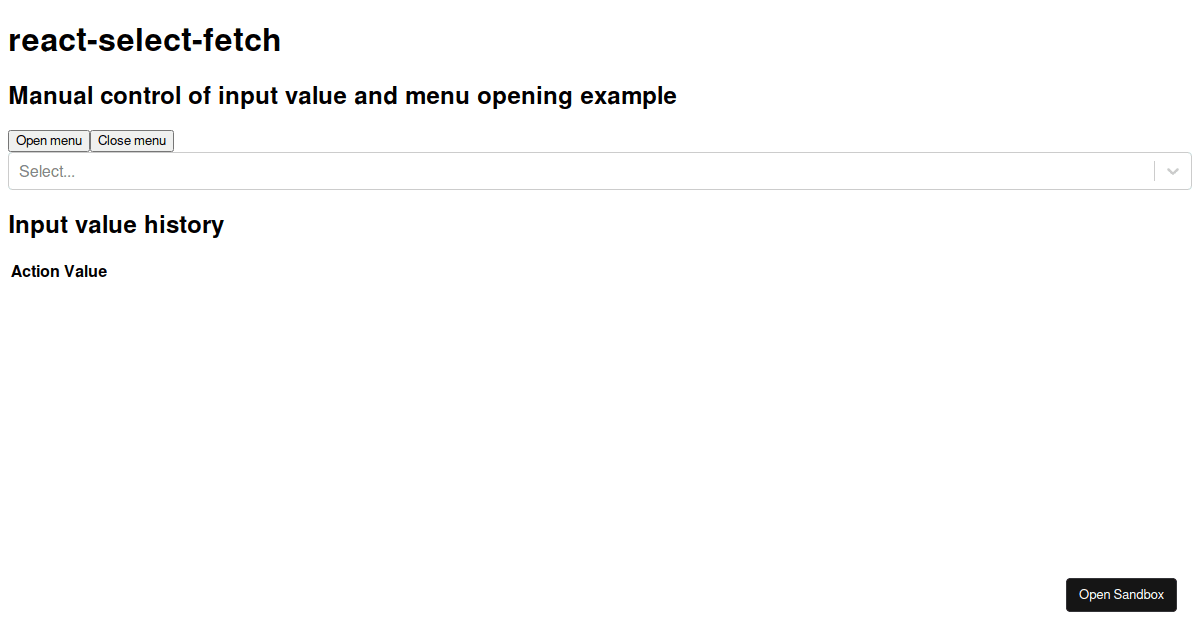Click the Open menu button
This screenshot has height=630, width=1200.
[x=49, y=140]
